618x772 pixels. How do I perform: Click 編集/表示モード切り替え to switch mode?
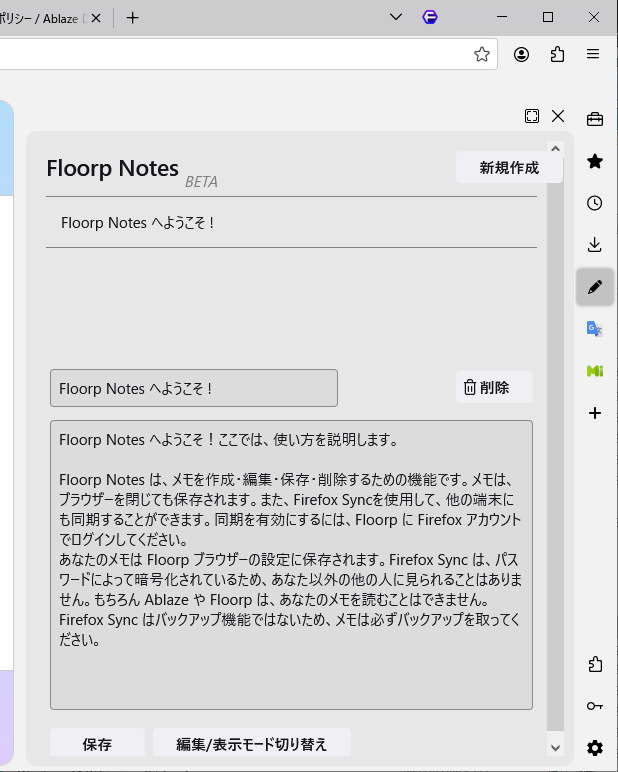tap(252, 743)
